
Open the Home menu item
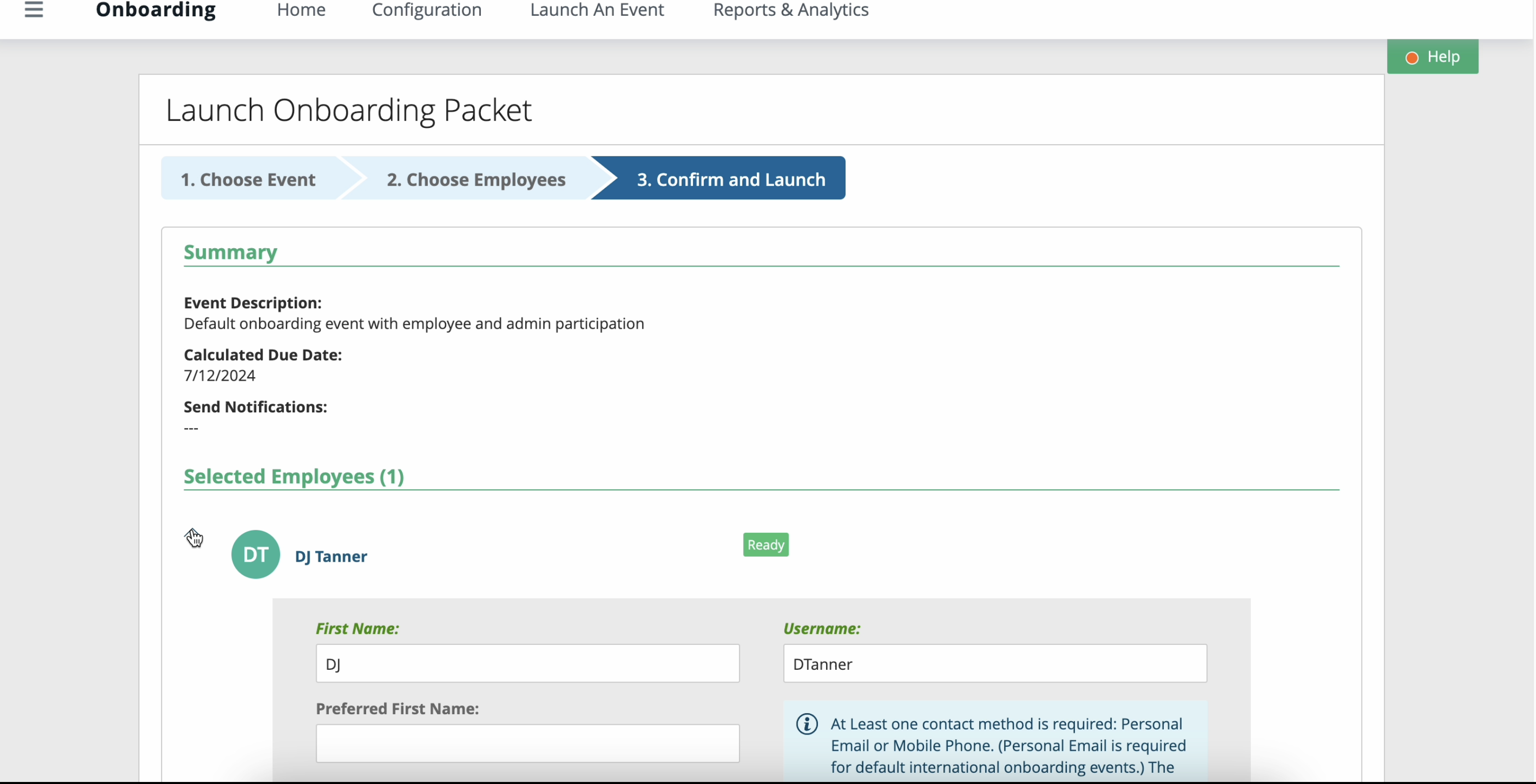[301, 10]
